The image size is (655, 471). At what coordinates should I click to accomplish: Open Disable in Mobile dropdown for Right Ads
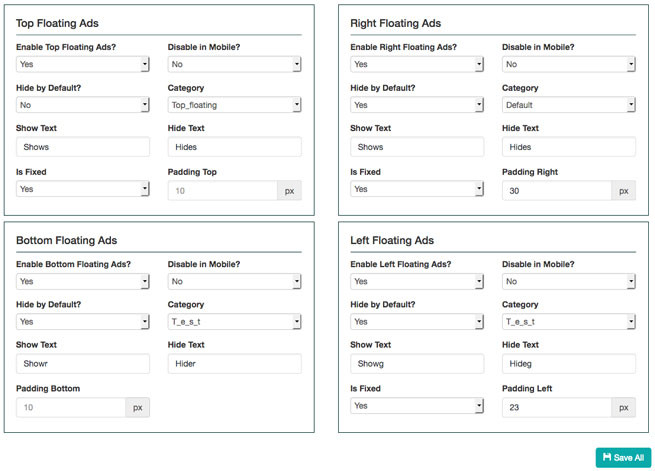tap(569, 64)
